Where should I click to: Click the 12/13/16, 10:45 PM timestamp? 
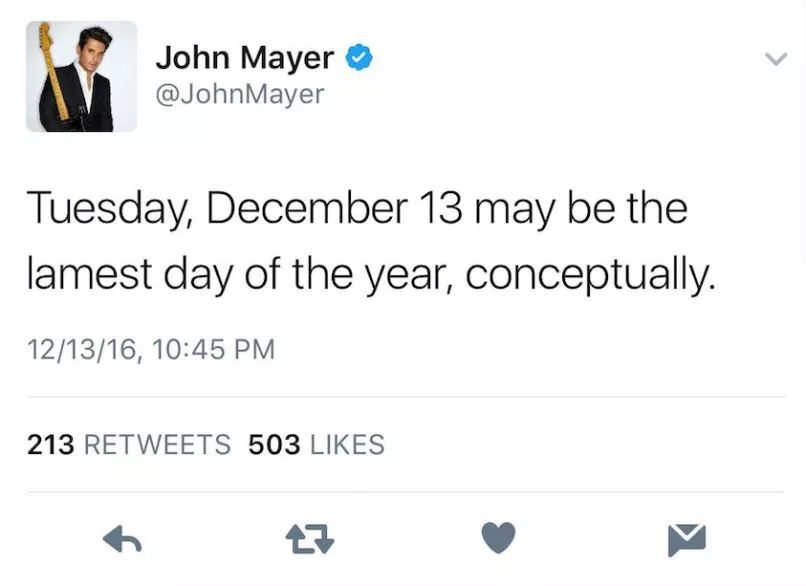[x=151, y=350]
